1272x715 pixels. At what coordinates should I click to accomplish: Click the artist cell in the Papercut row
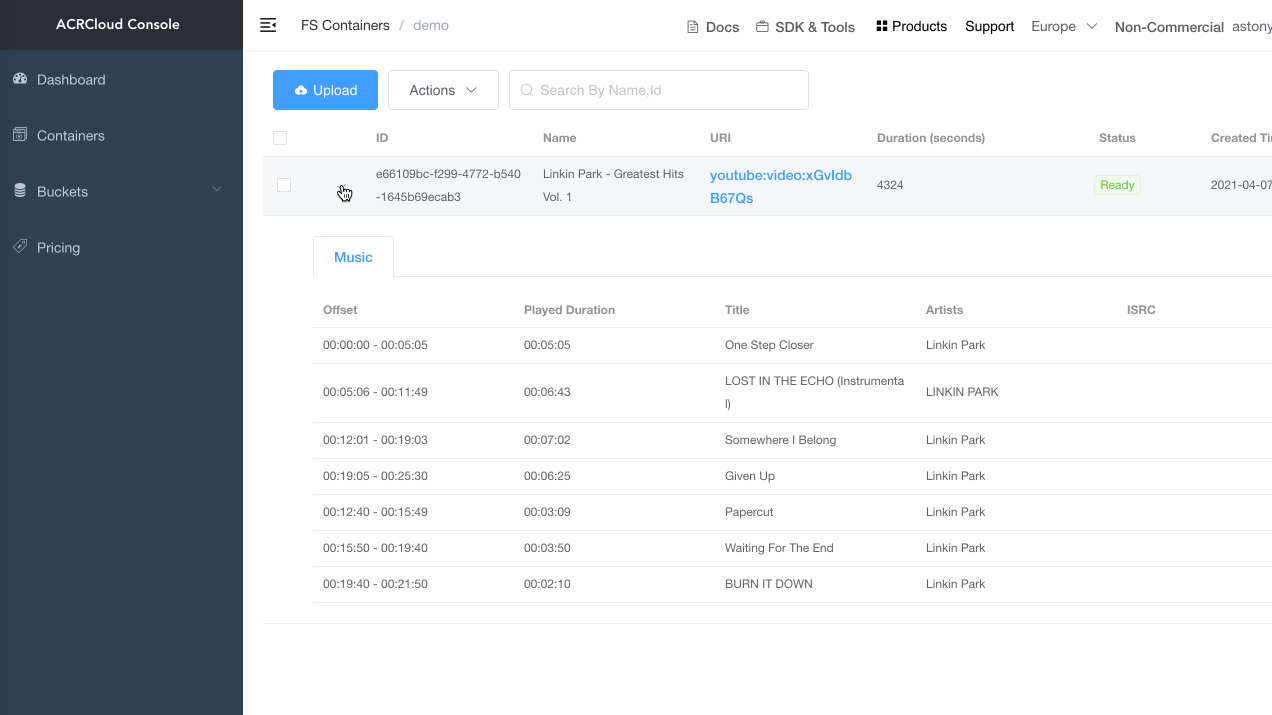pos(956,512)
